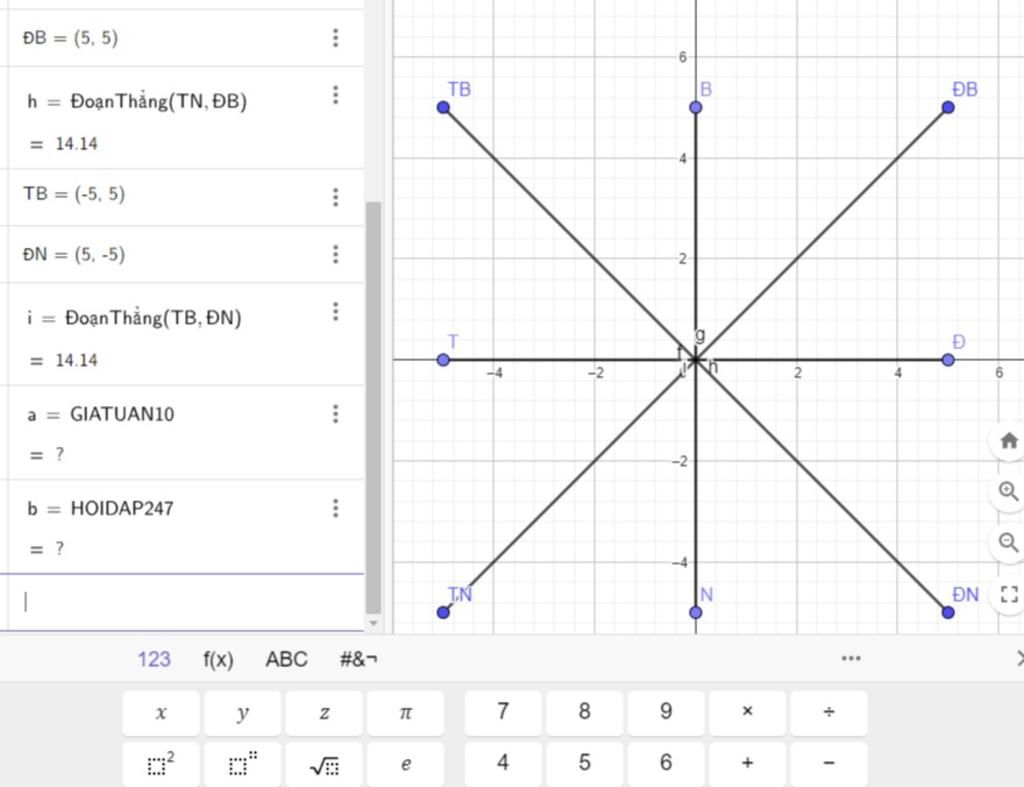The height and width of the screenshot is (787, 1024).
Task: Tap the 6 key
Action: (666, 763)
